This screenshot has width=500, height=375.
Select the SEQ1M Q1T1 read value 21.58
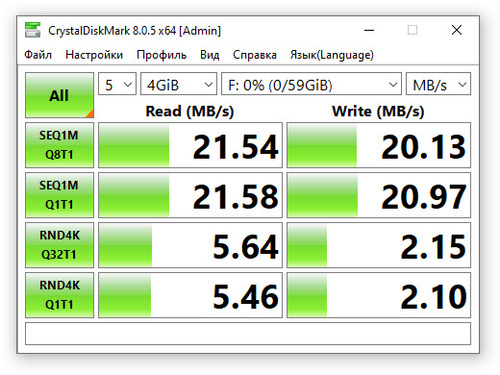coord(190,195)
